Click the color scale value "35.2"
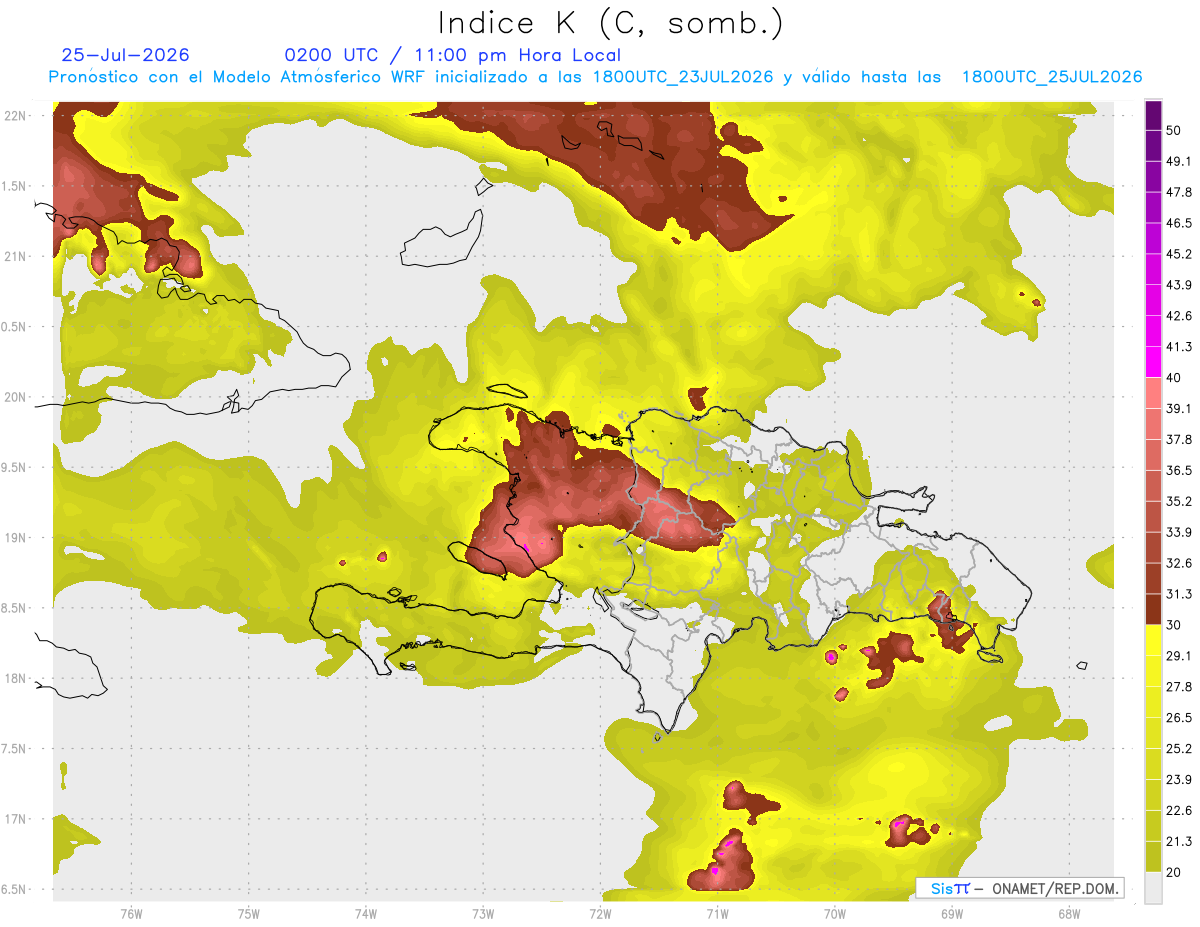This screenshot has height=927, width=1200. 1179,501
